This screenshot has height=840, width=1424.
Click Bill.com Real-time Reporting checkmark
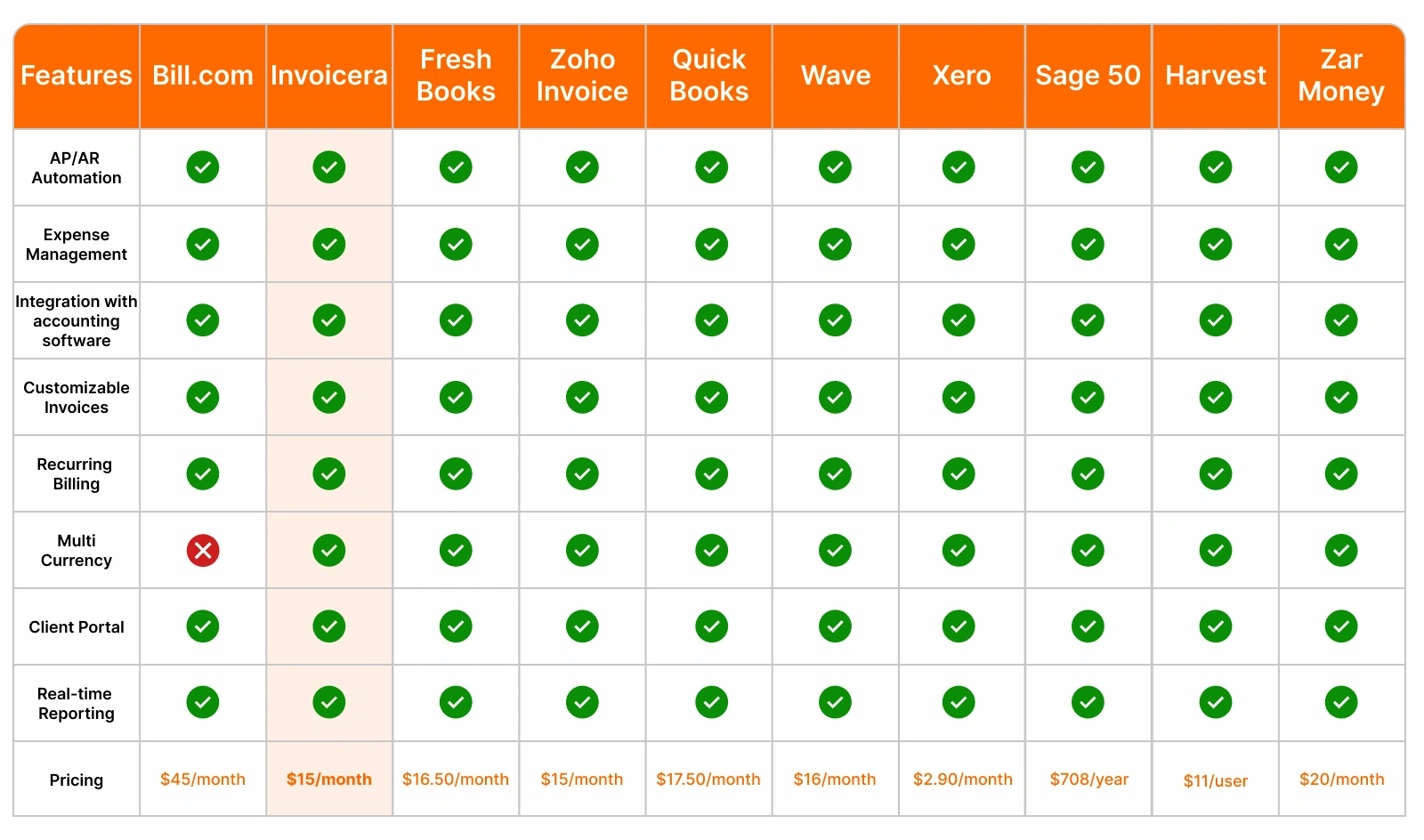(203, 703)
